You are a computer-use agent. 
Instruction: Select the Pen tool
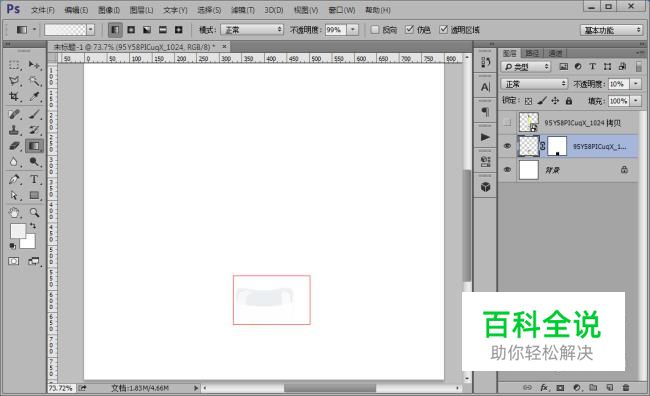click(14, 180)
